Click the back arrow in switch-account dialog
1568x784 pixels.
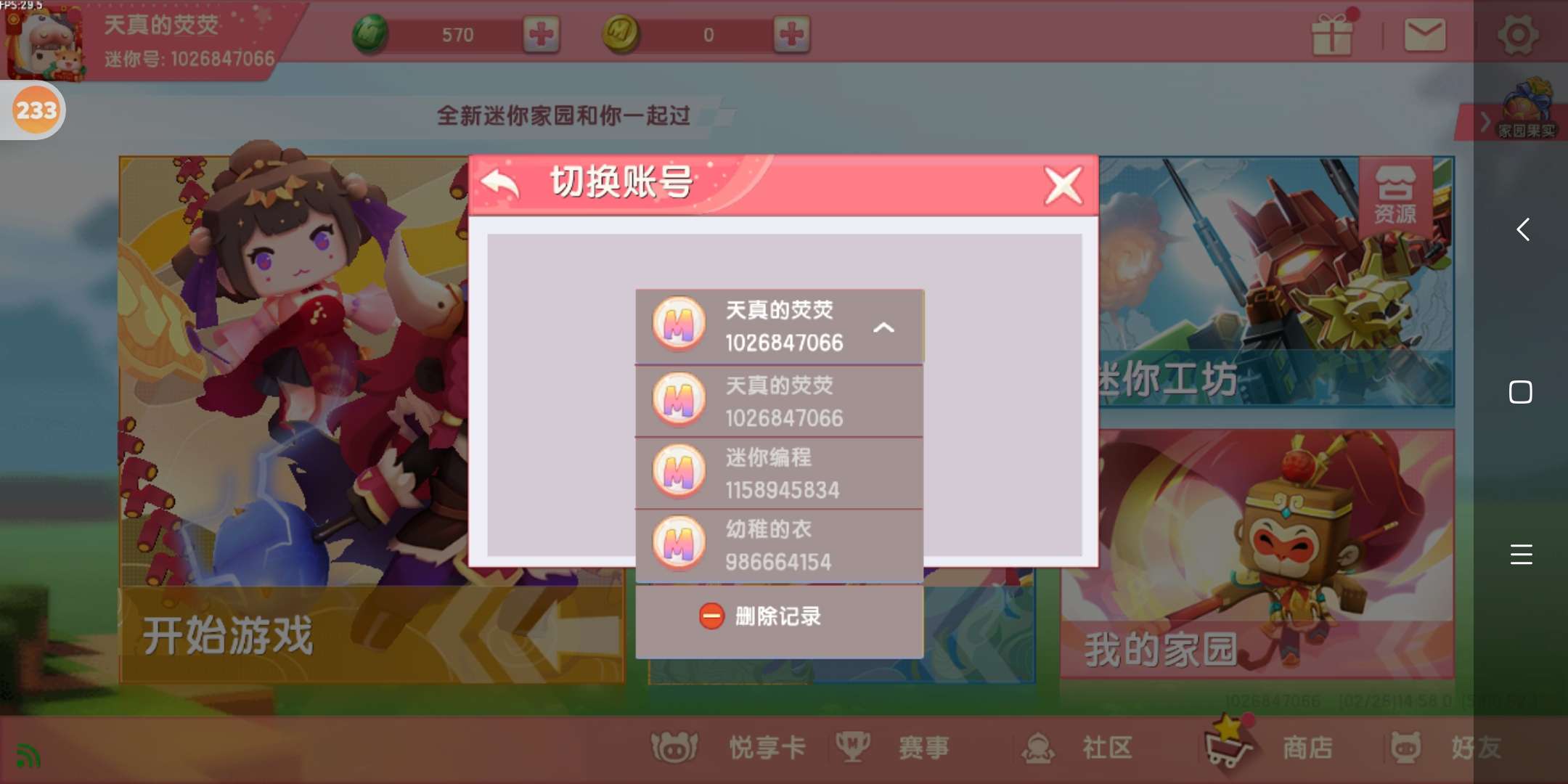click(x=500, y=184)
